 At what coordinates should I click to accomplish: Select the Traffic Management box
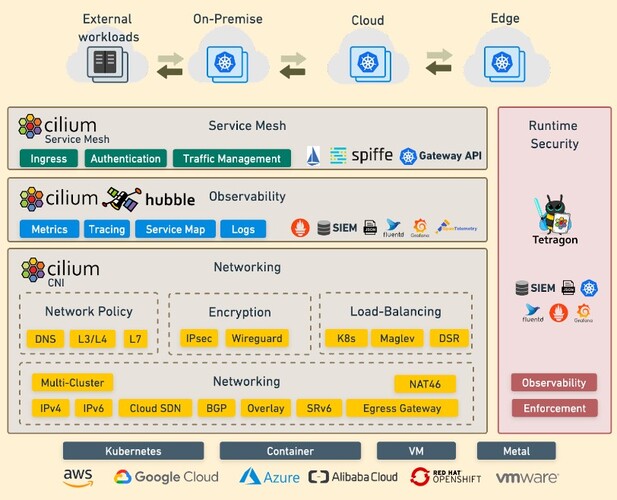232,159
